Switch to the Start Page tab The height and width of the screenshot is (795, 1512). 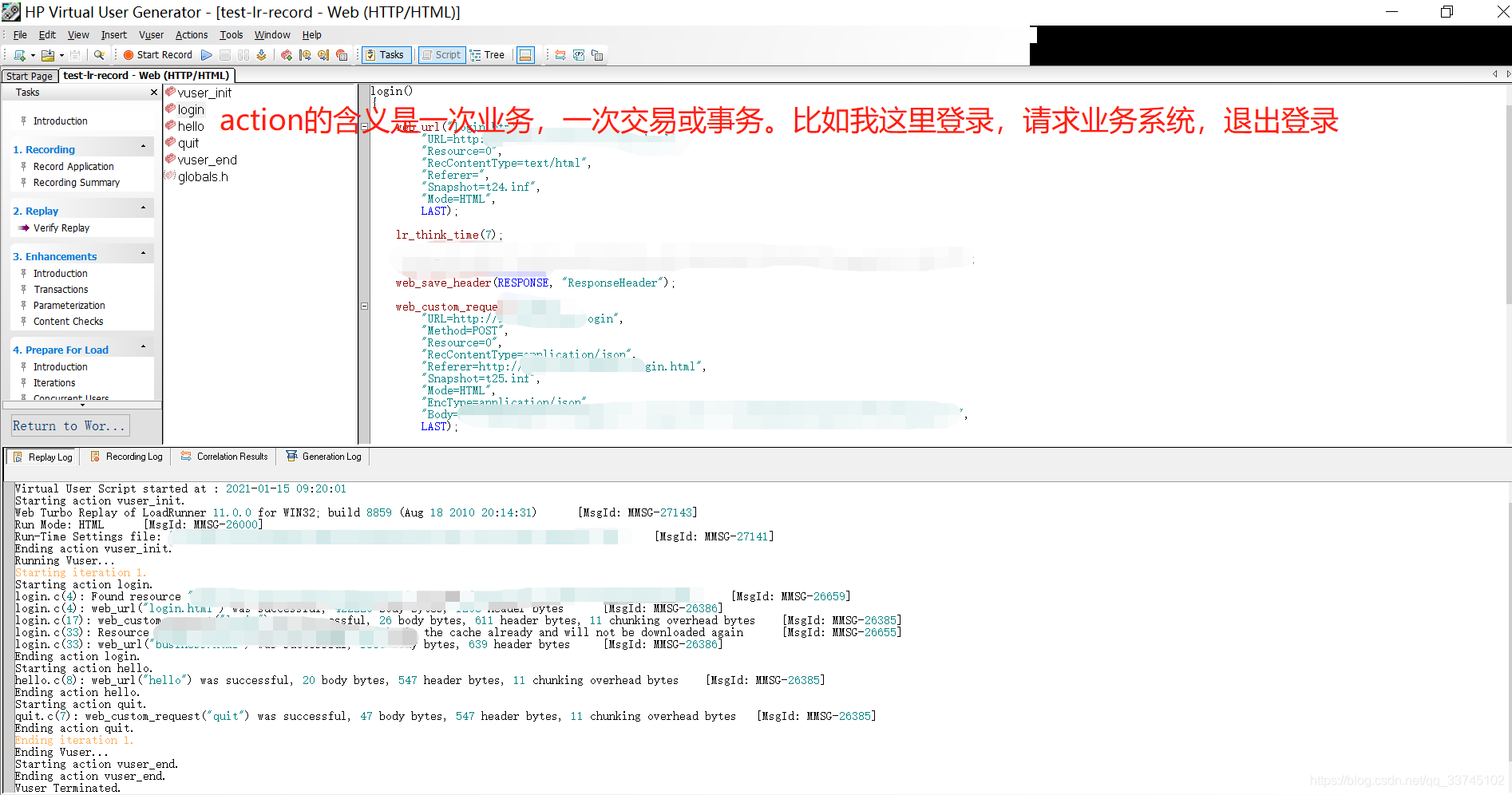click(30, 76)
